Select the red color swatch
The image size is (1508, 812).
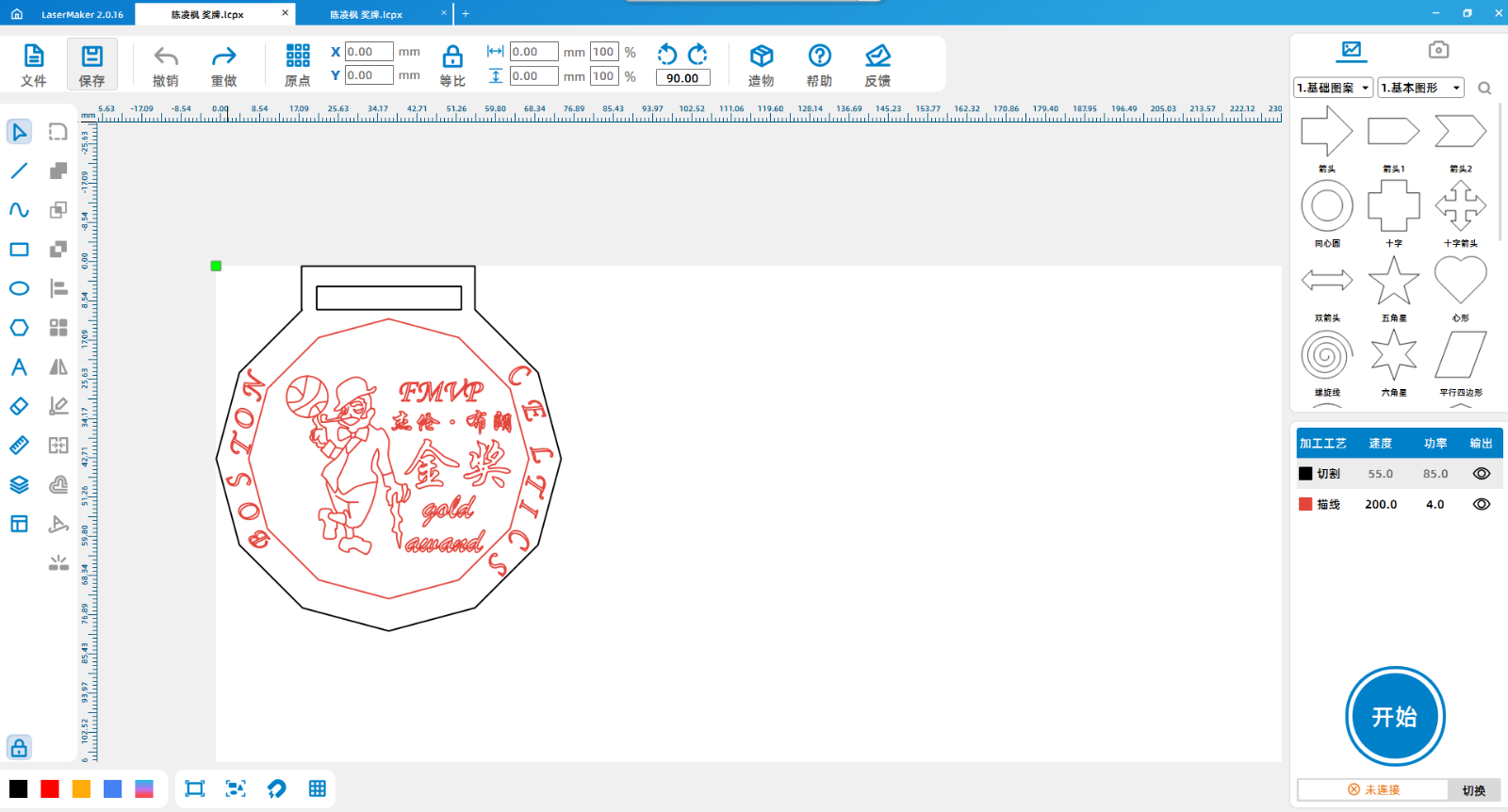(50, 789)
